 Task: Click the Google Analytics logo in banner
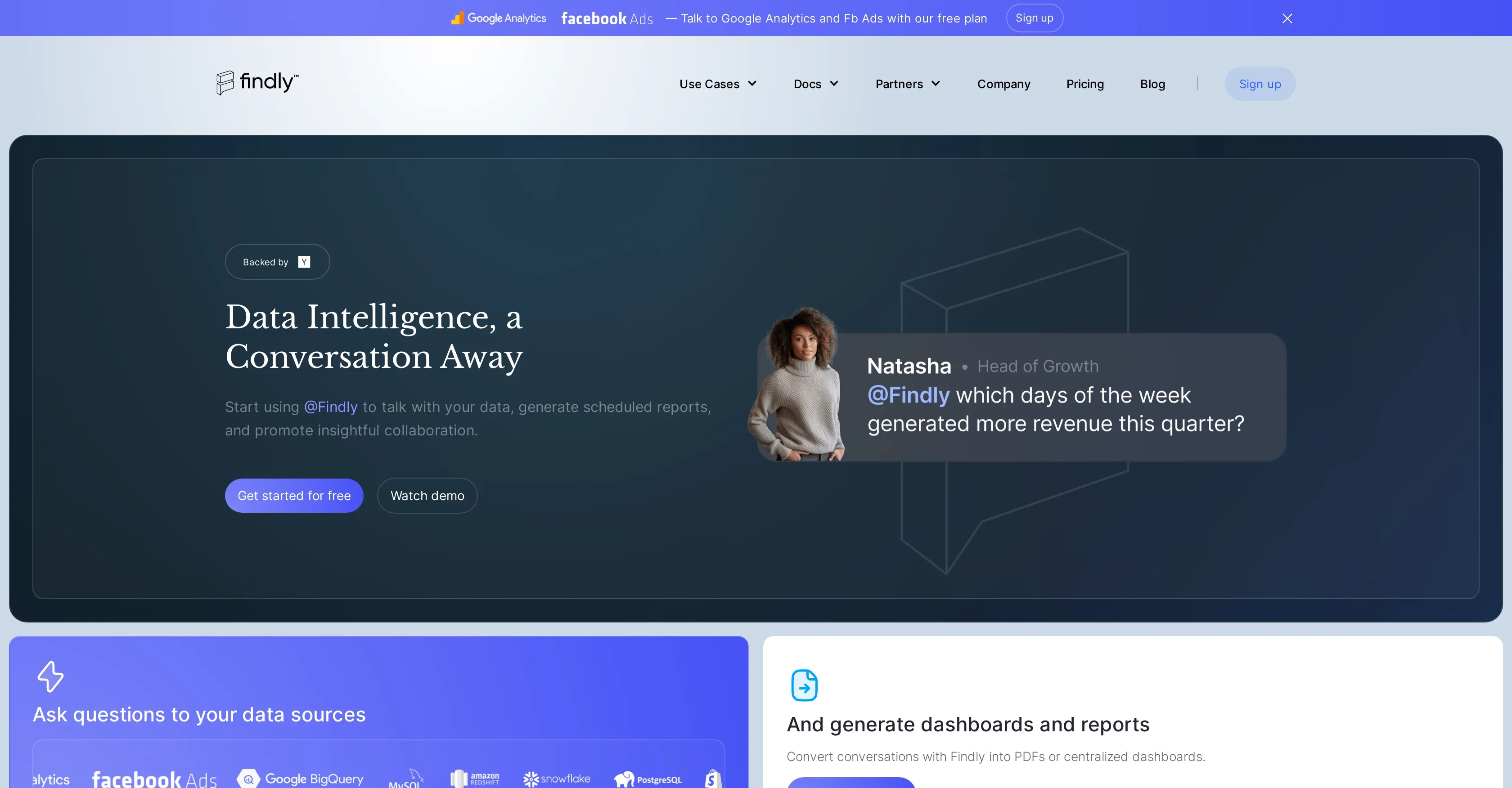[498, 18]
